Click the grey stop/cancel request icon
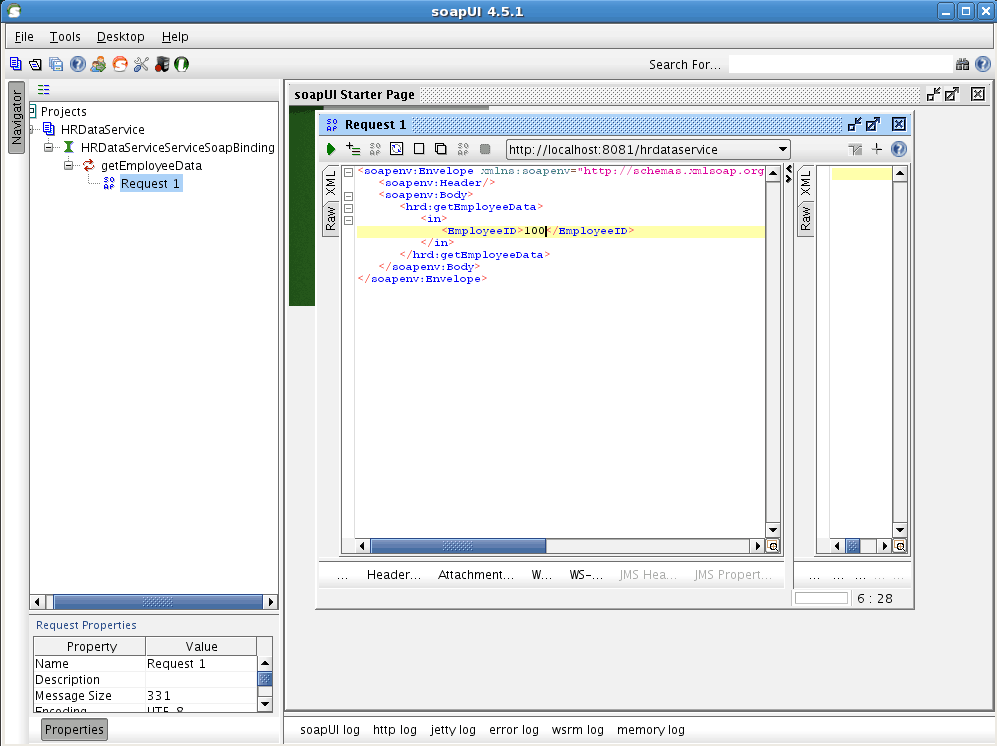Image resolution: width=997 pixels, height=746 pixels. [x=485, y=149]
